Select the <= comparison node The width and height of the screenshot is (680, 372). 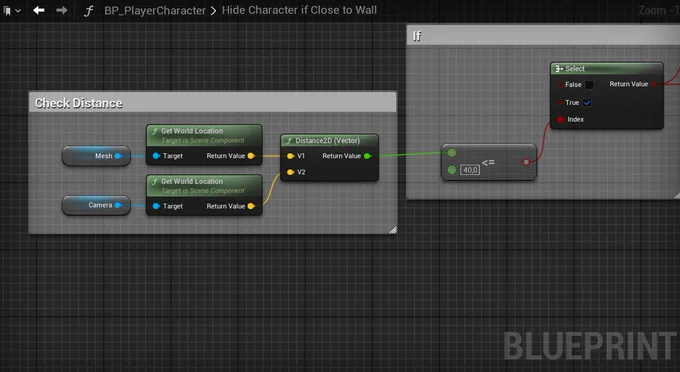point(489,162)
